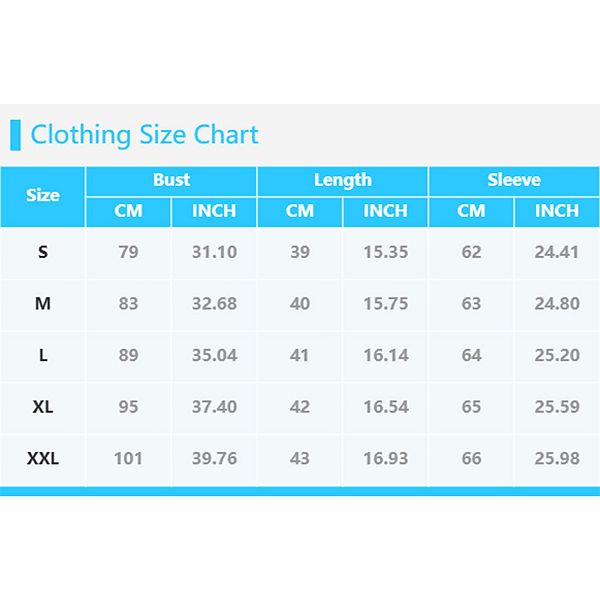Select the S size row label
The height and width of the screenshot is (600, 600).
coord(43,252)
